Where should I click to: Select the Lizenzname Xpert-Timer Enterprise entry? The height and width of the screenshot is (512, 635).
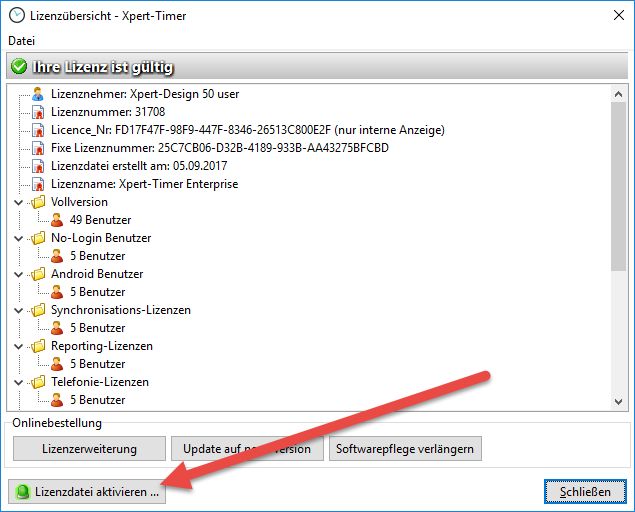pyautogui.click(x=144, y=184)
